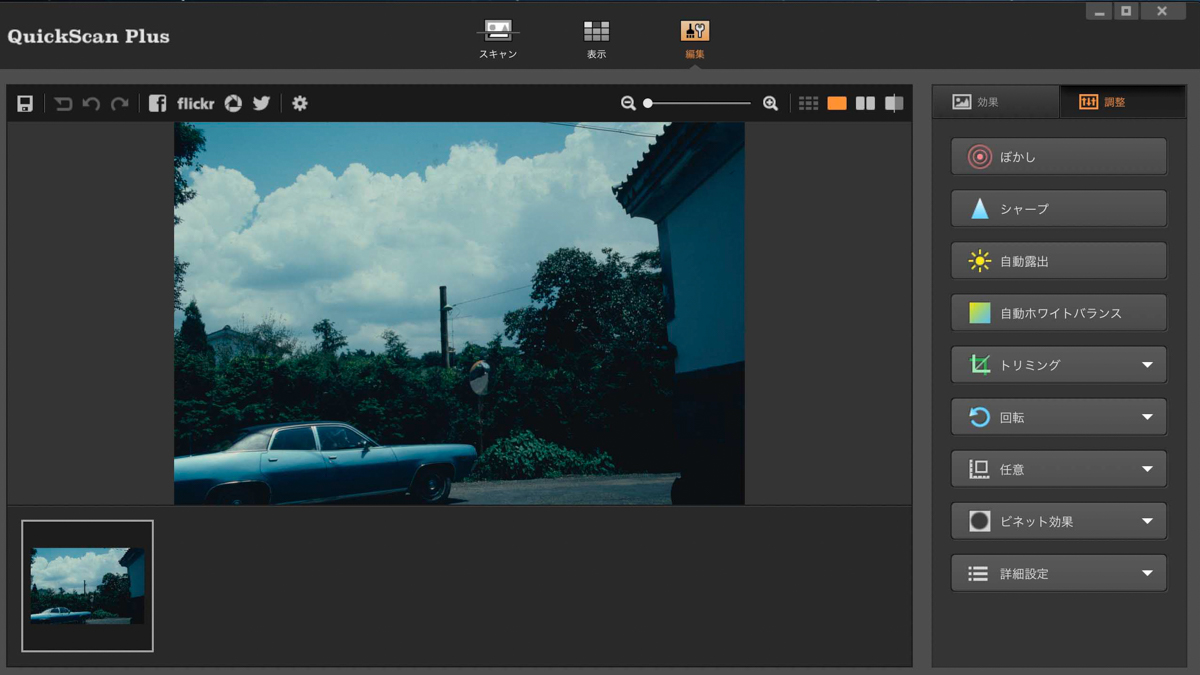This screenshot has height=675, width=1200.
Task: Close the QuickScan Plus window
Action: (x=1162, y=11)
